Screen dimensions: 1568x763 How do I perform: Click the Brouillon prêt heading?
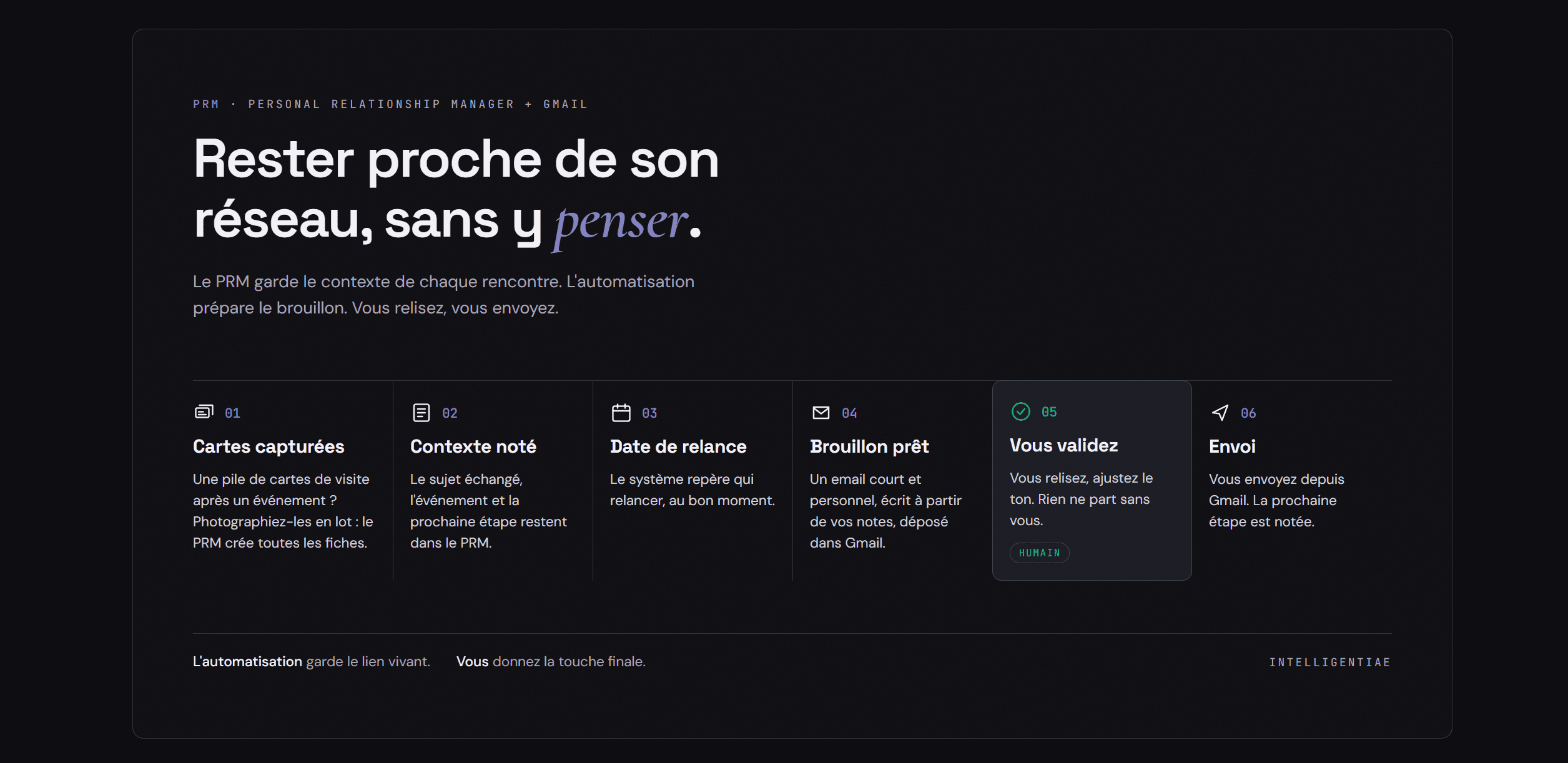[869, 446]
